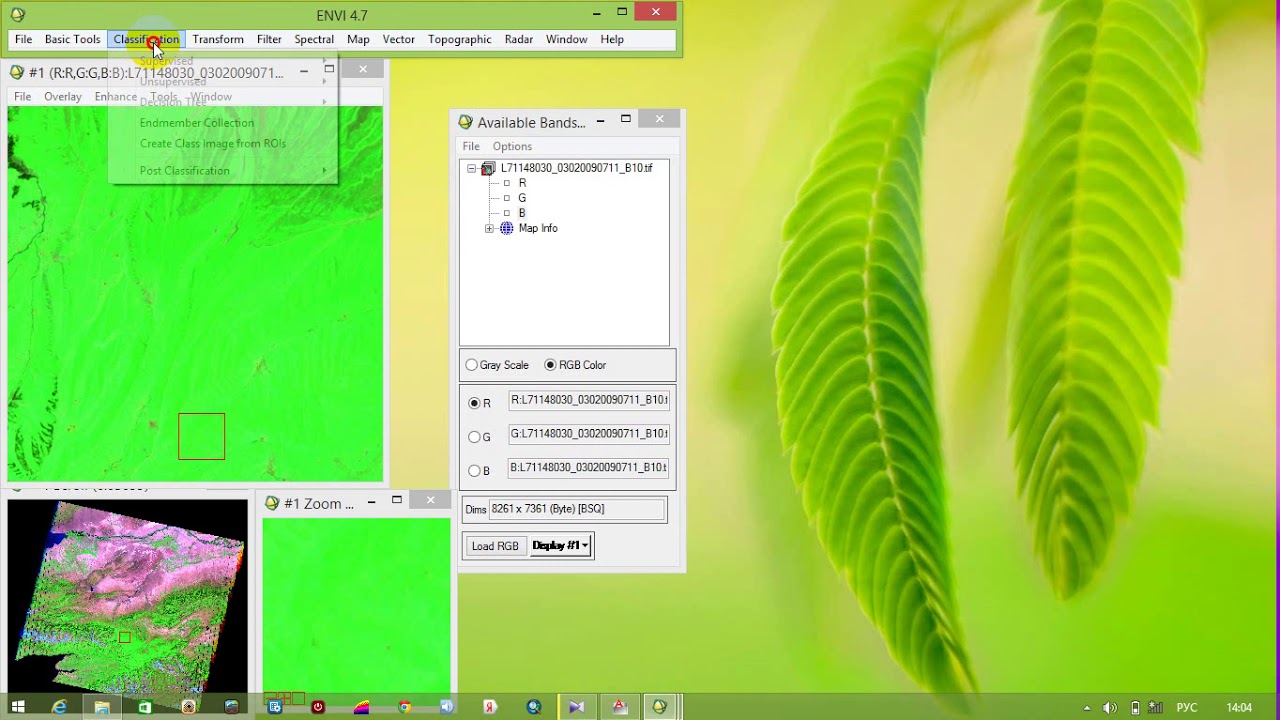
Task: Select band G in the bands tree
Action: coord(522,198)
